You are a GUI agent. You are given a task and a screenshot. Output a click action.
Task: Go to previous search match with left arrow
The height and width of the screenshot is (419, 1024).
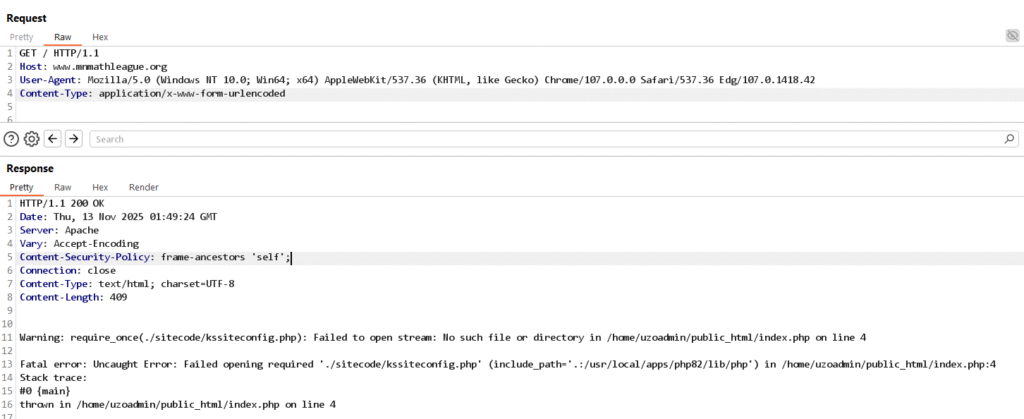[53, 139]
